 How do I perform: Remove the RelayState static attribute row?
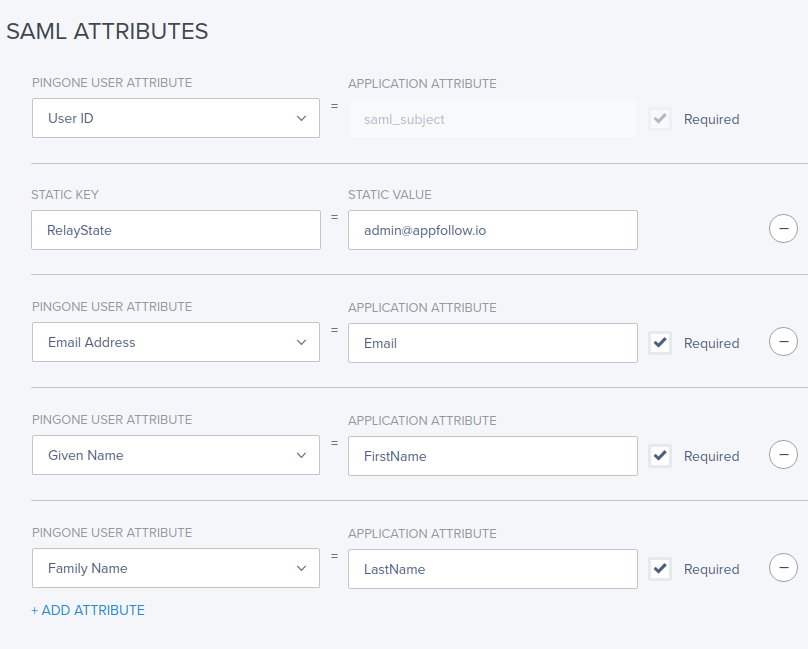(783, 228)
